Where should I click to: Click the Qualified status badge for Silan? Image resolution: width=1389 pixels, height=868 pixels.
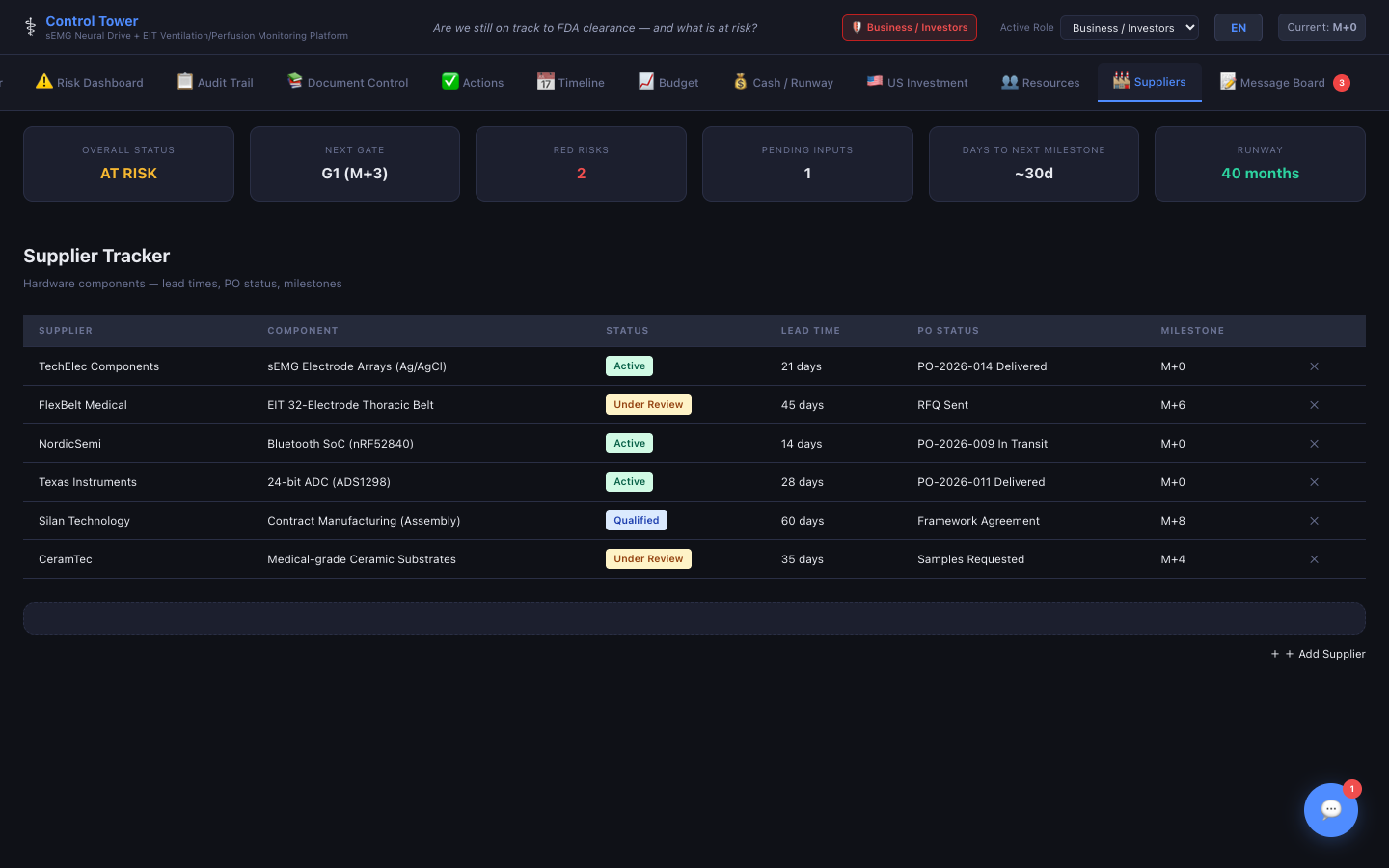pyautogui.click(x=637, y=521)
